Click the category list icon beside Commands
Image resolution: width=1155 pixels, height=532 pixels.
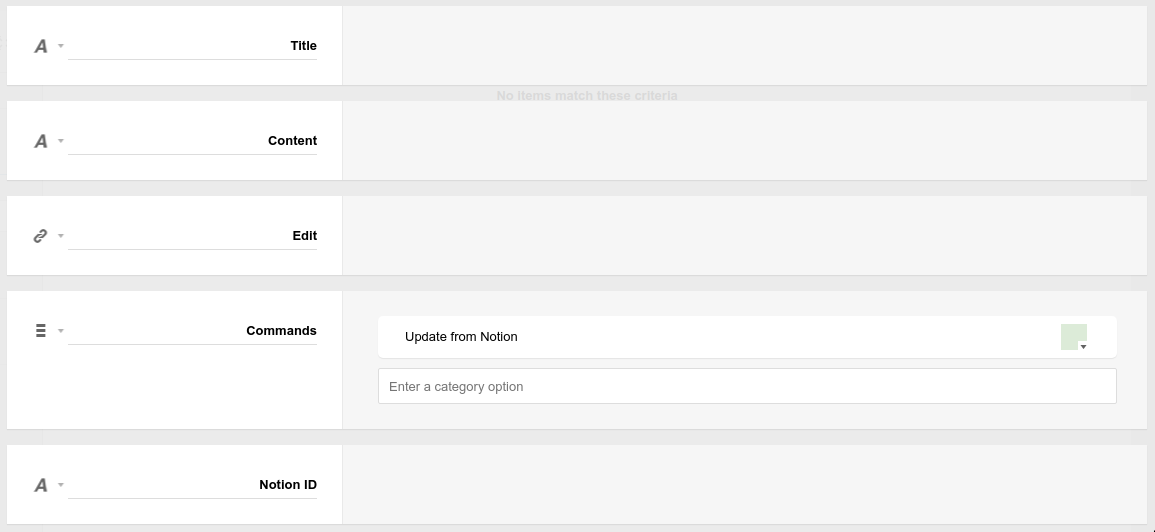pos(41,331)
